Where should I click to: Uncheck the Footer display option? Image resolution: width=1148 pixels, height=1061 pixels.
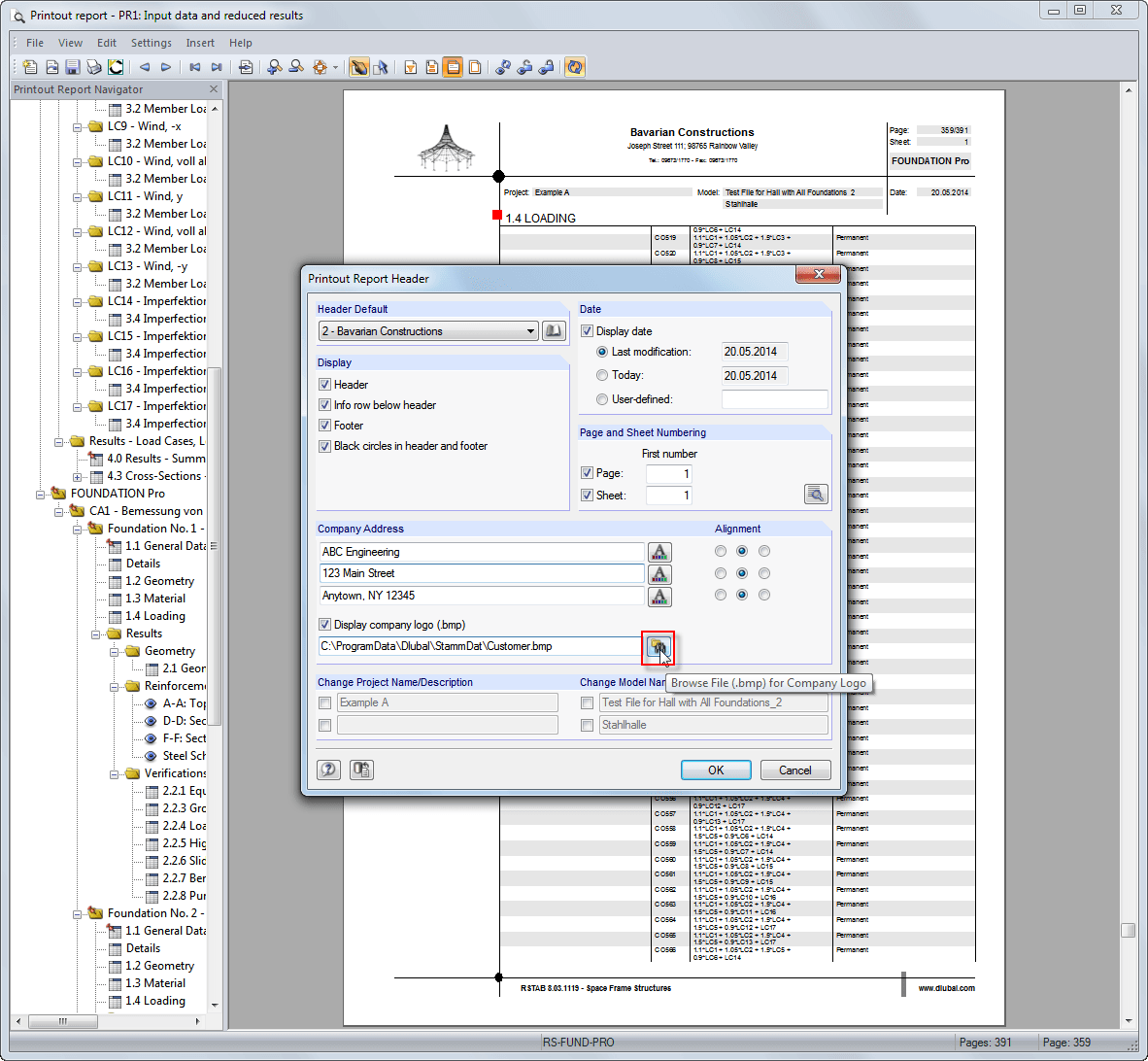pos(325,426)
